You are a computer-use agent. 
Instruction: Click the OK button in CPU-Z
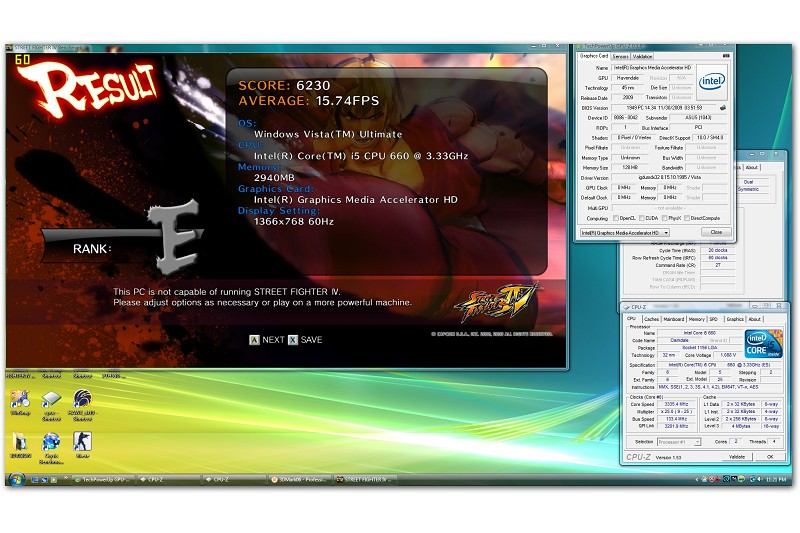coord(770,457)
